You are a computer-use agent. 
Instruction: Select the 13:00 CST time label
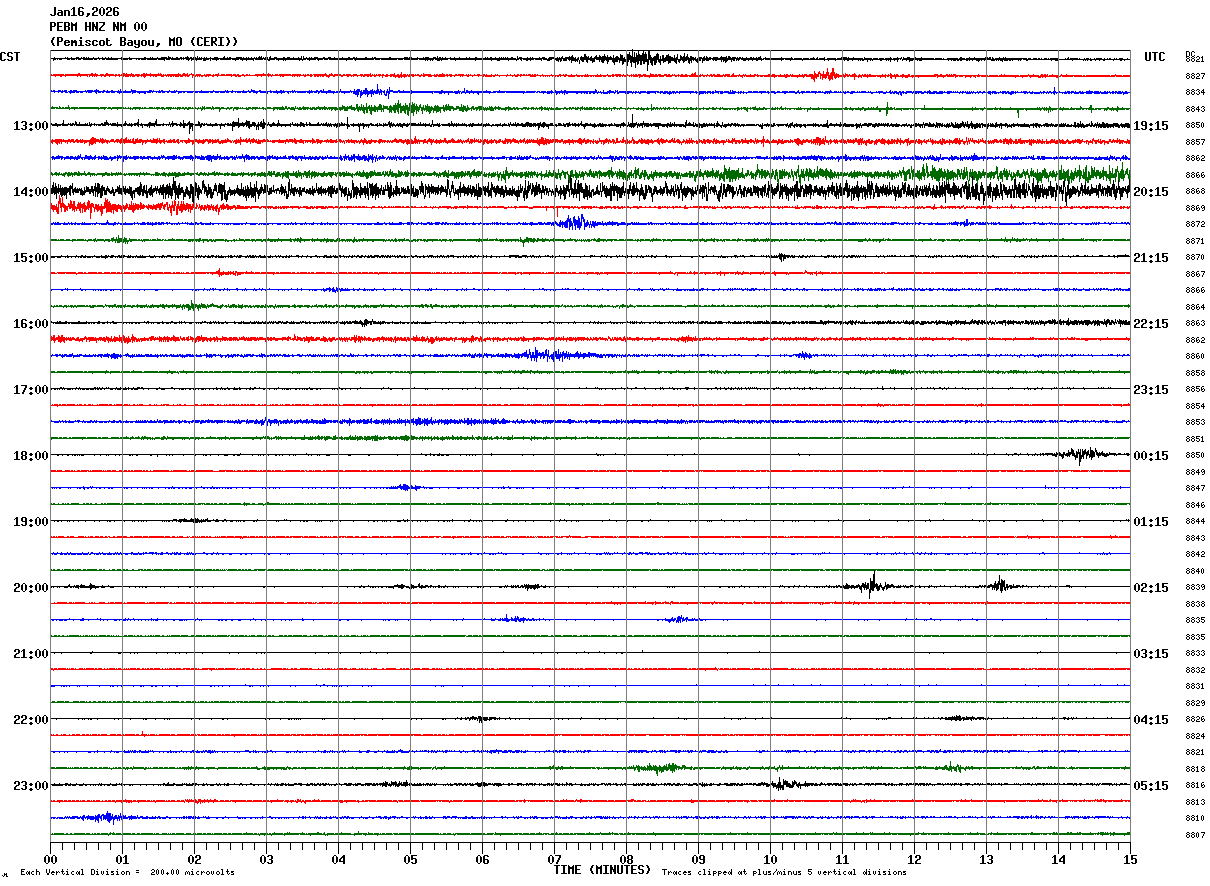pyautogui.click(x=31, y=126)
